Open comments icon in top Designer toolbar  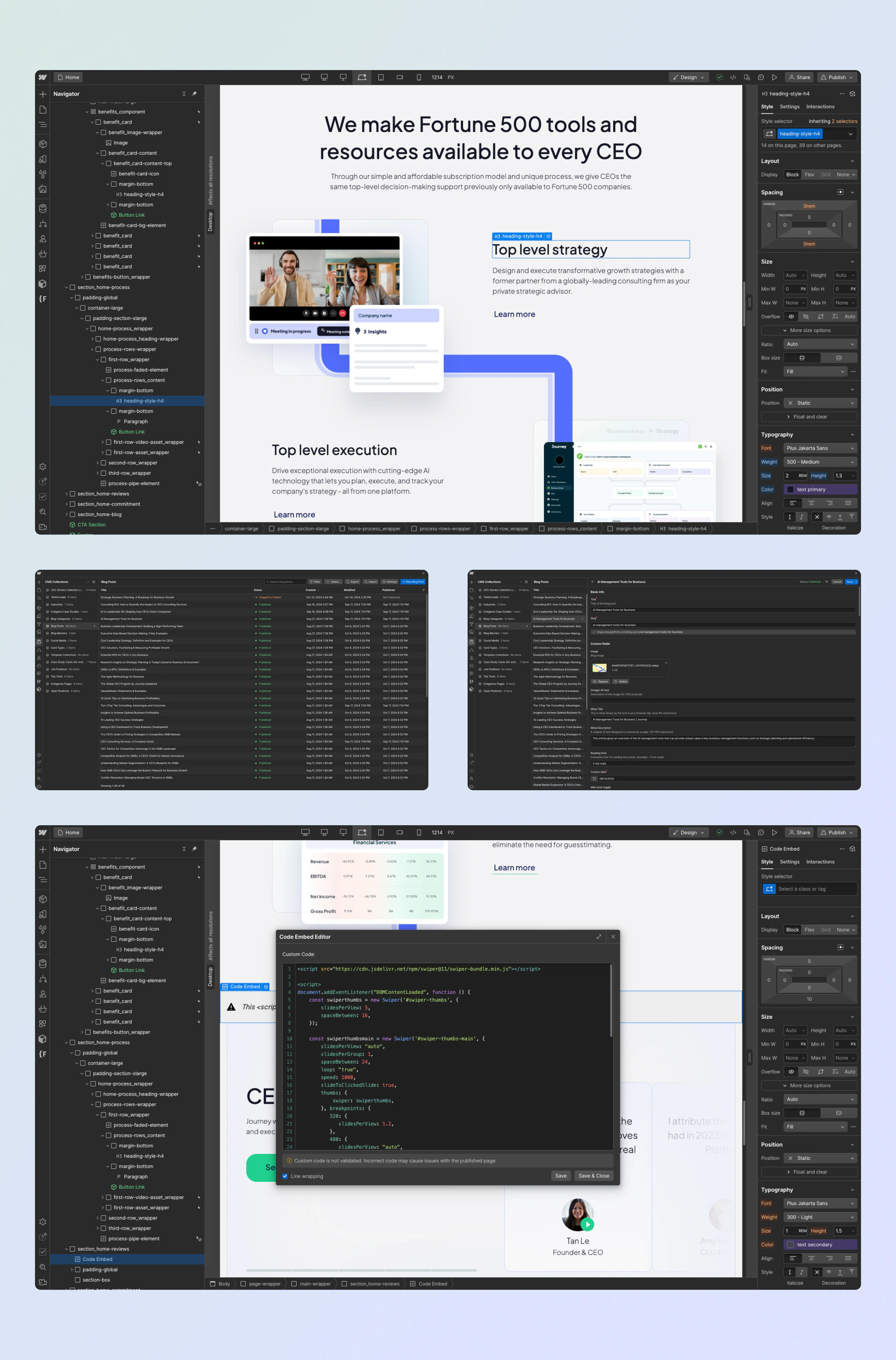point(761,77)
